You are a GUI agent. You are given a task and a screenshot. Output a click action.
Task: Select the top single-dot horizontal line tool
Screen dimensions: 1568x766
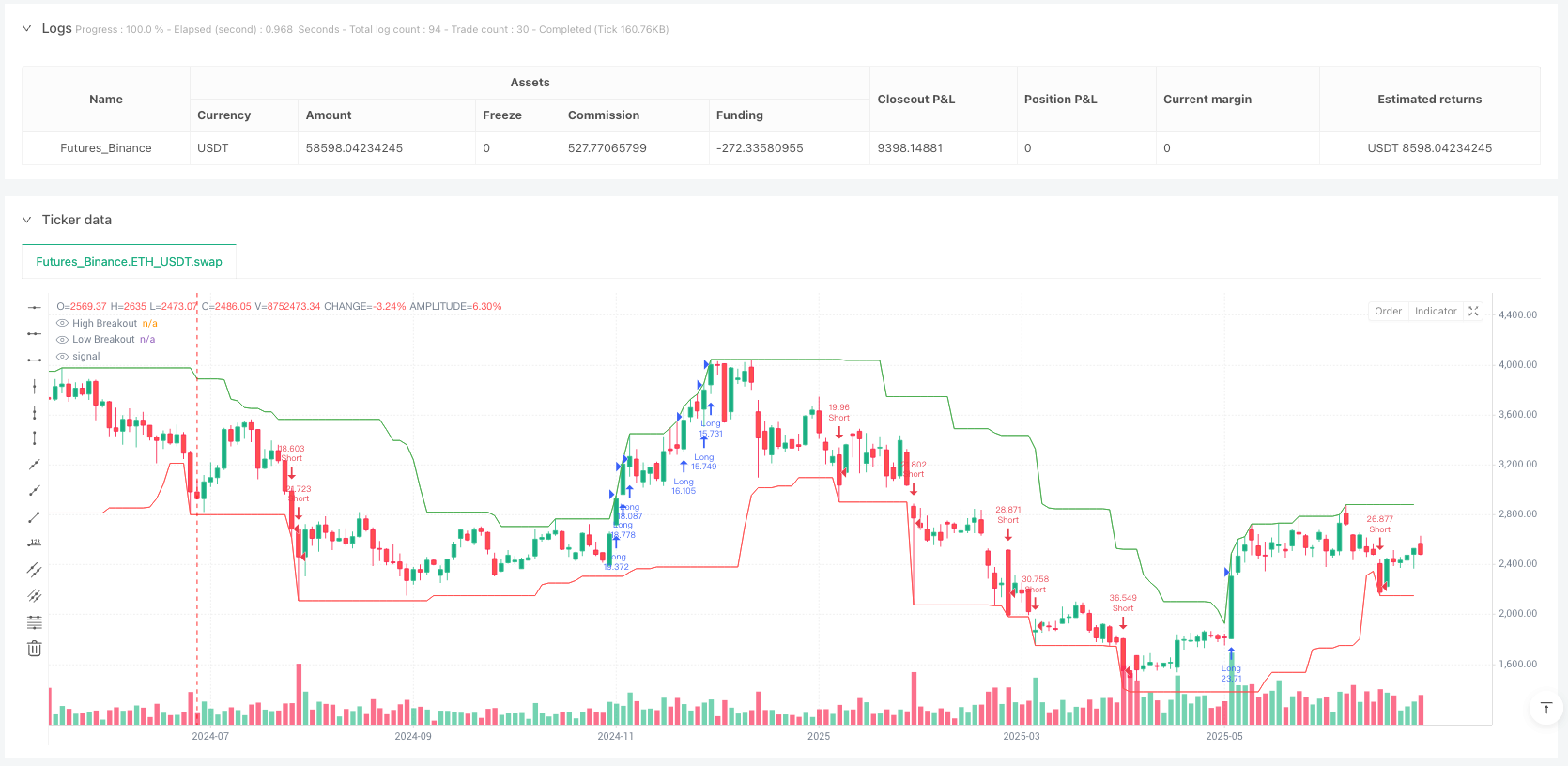35,307
